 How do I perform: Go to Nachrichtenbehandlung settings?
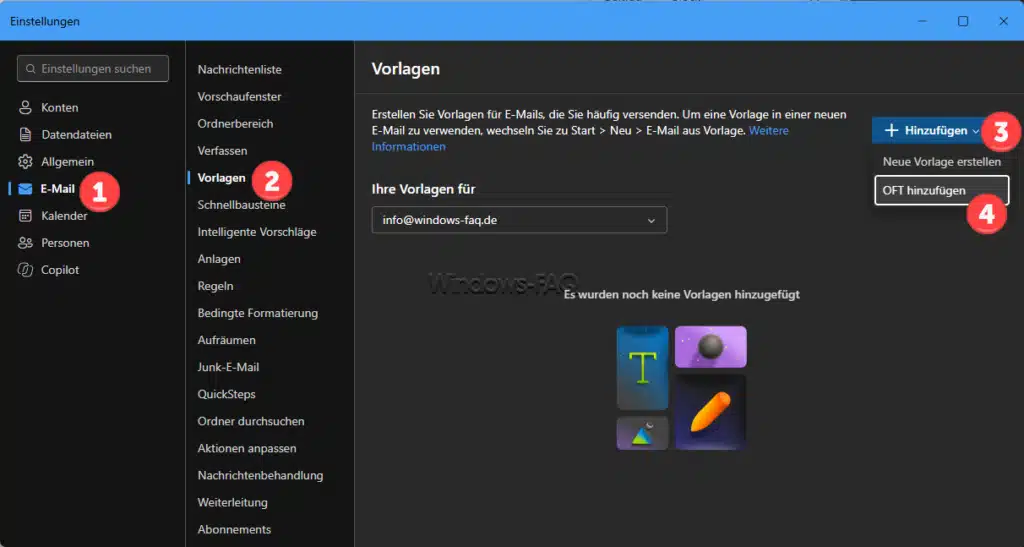click(260, 476)
